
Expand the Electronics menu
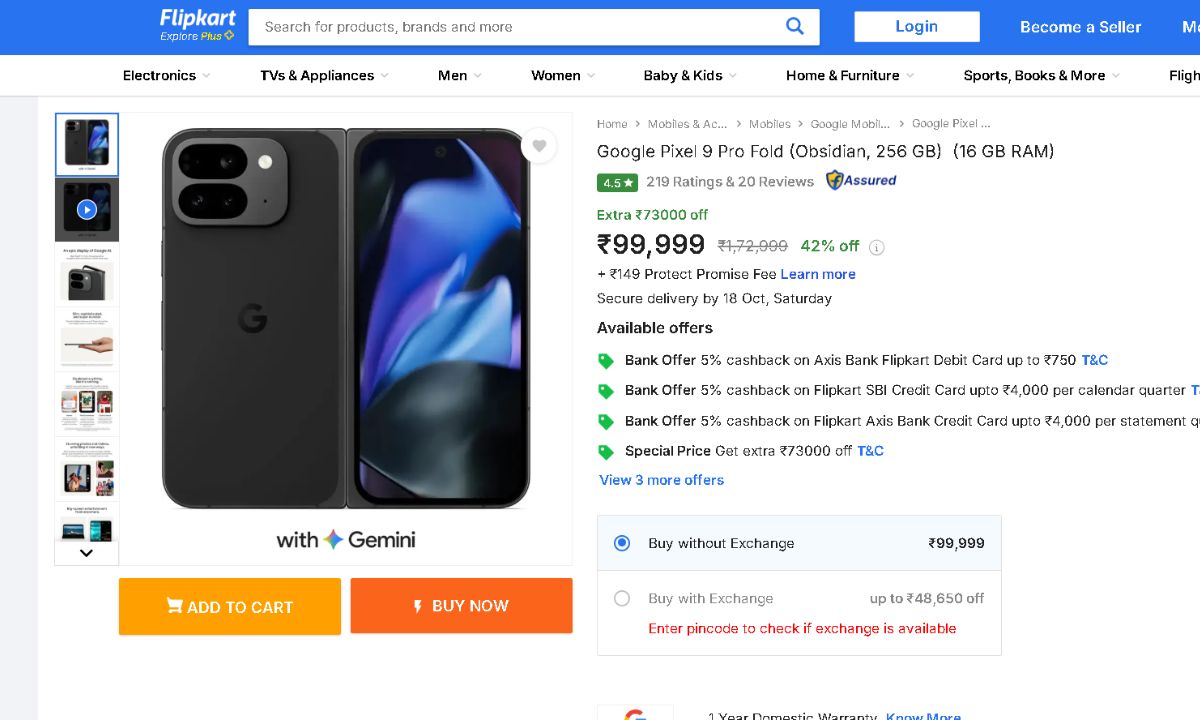(x=166, y=75)
